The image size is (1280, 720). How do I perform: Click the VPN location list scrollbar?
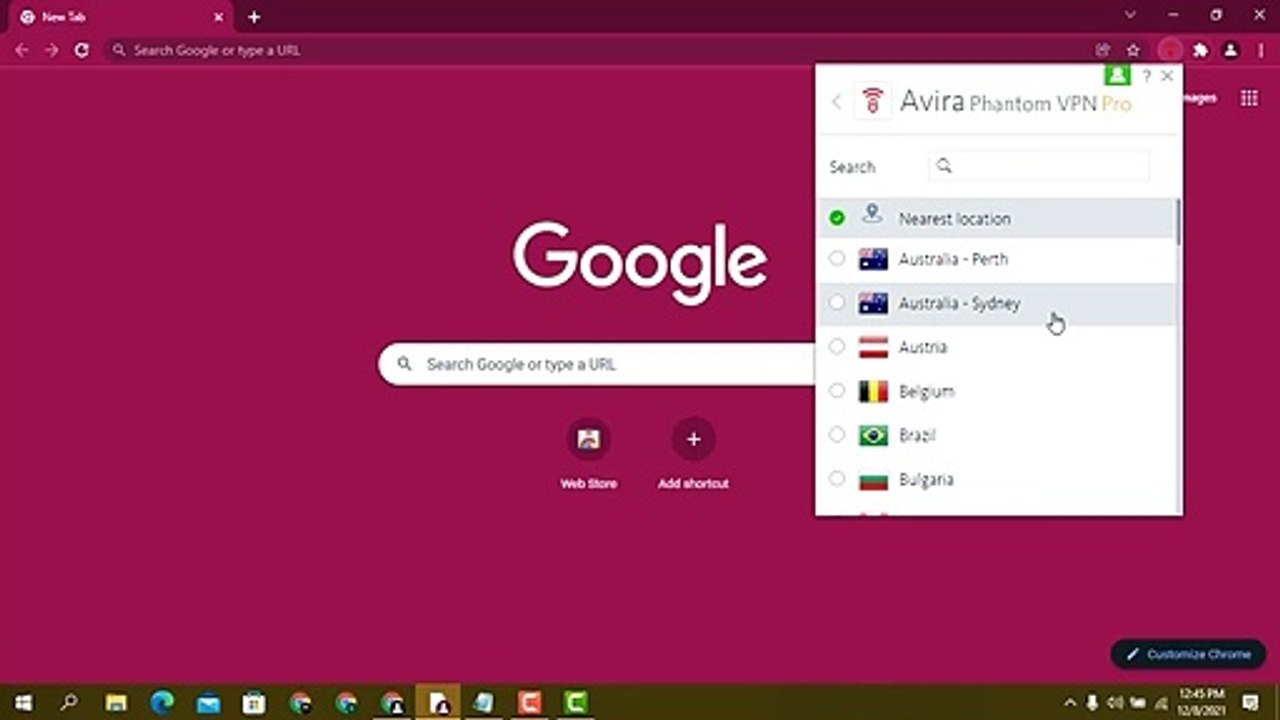1178,222
